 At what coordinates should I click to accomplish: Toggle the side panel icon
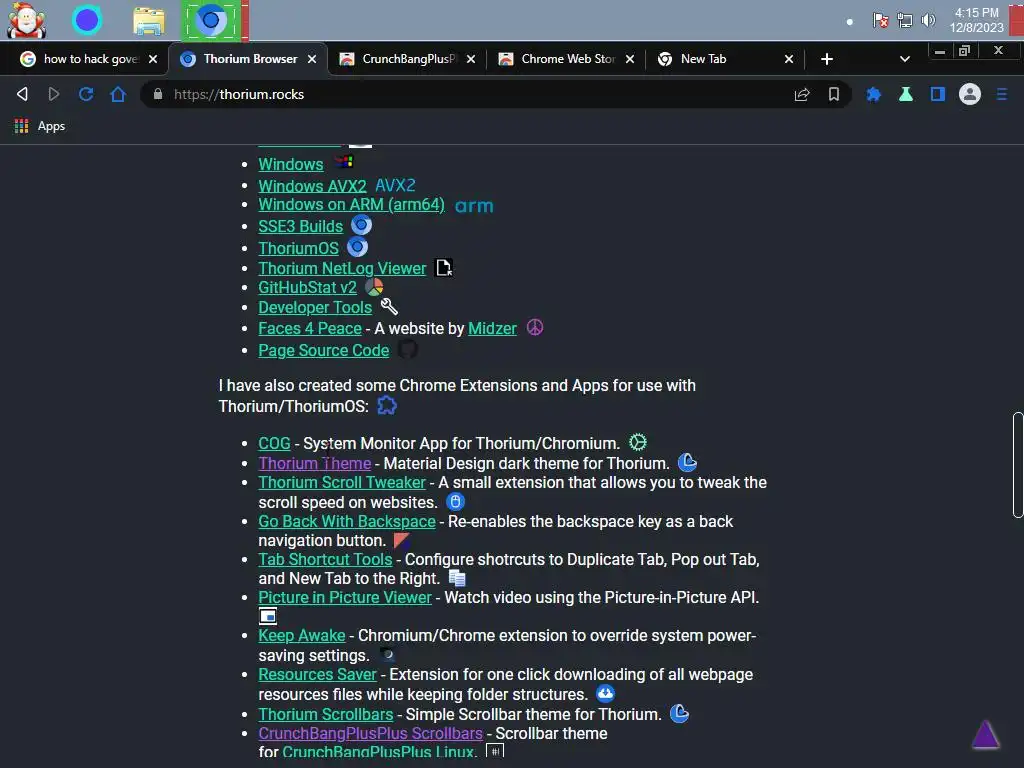938,95
